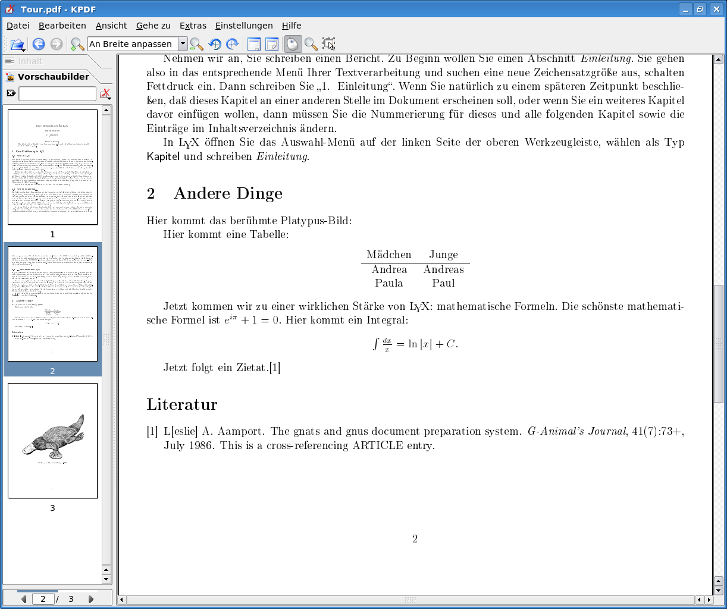Open the Datei menu
The height and width of the screenshot is (609, 727).
click(x=18, y=26)
